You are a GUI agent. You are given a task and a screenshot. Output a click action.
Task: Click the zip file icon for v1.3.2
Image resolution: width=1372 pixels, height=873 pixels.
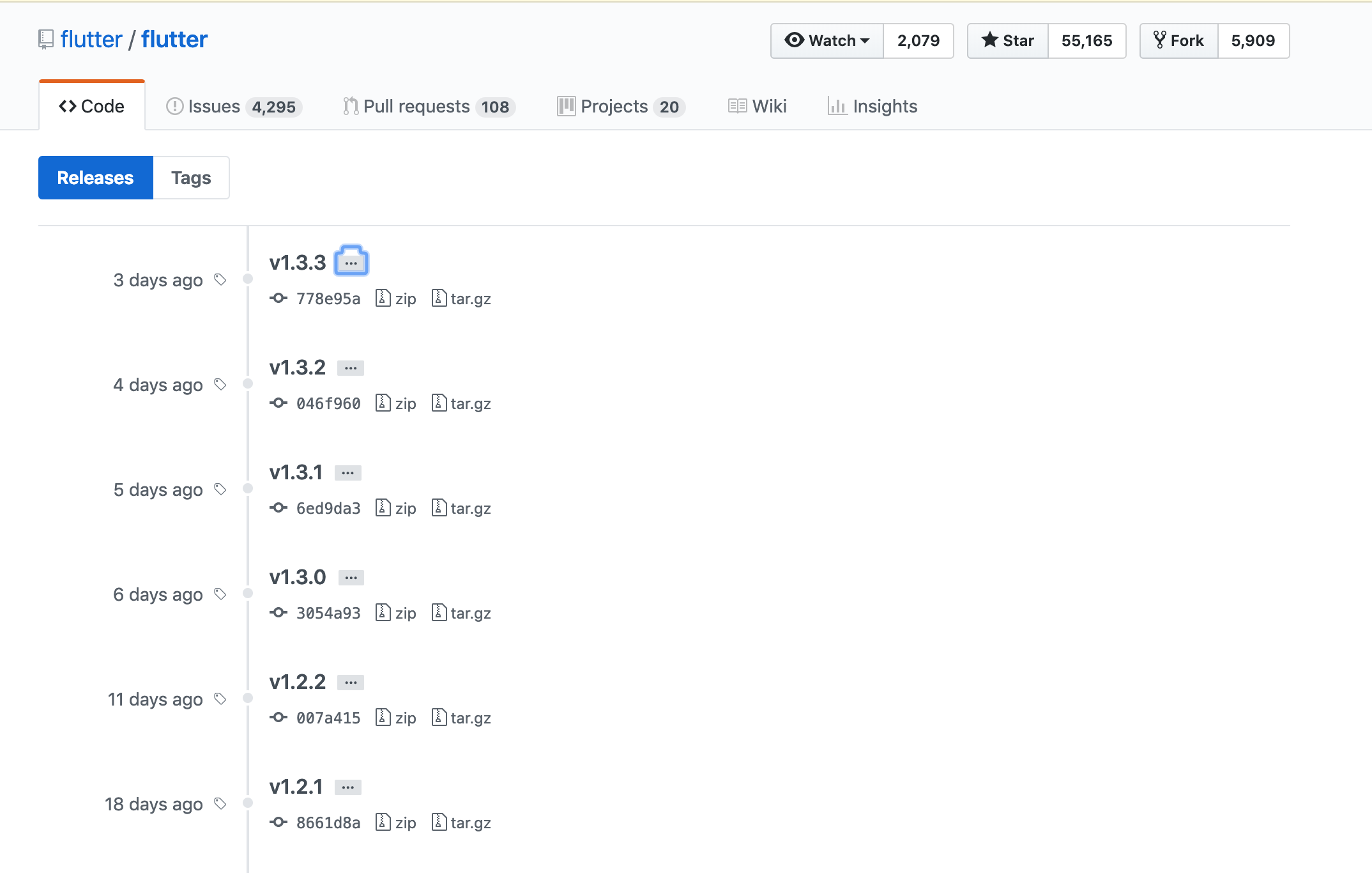click(383, 403)
